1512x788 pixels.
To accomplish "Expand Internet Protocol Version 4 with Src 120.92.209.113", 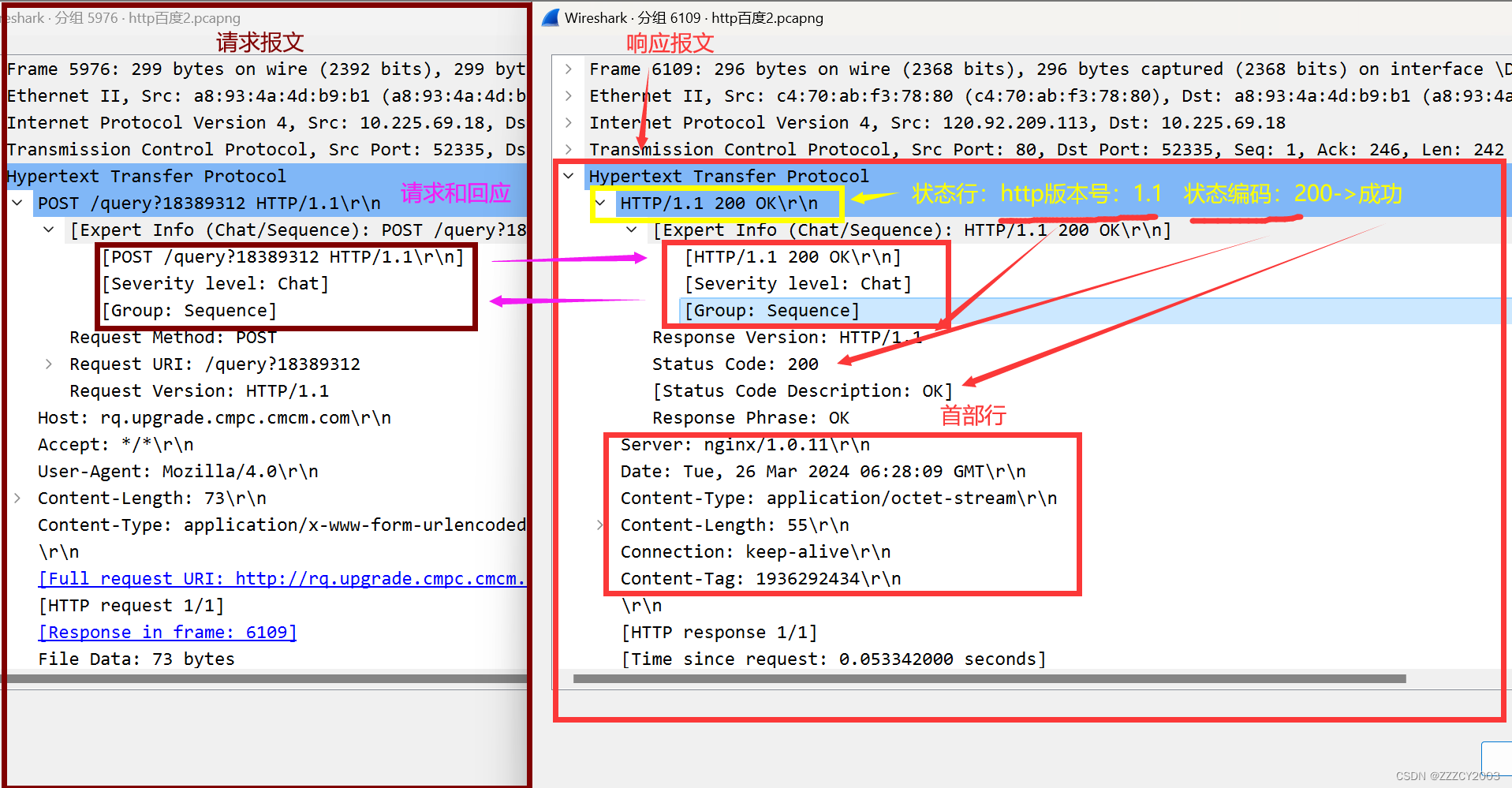I will pyautogui.click(x=569, y=123).
